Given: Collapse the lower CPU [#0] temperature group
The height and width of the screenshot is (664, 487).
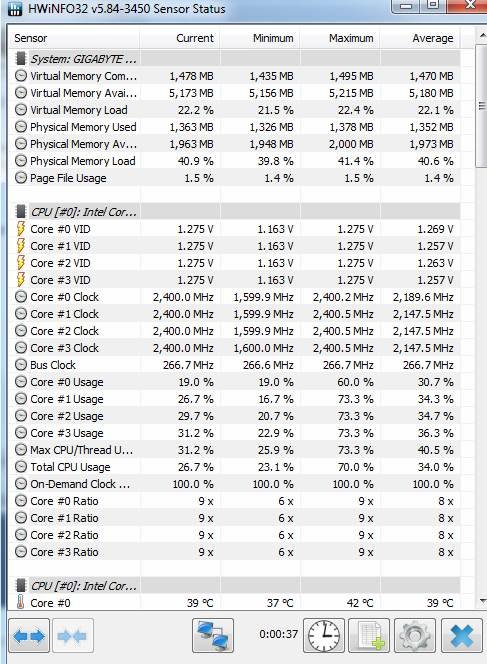Looking at the screenshot, I should point(20,585).
